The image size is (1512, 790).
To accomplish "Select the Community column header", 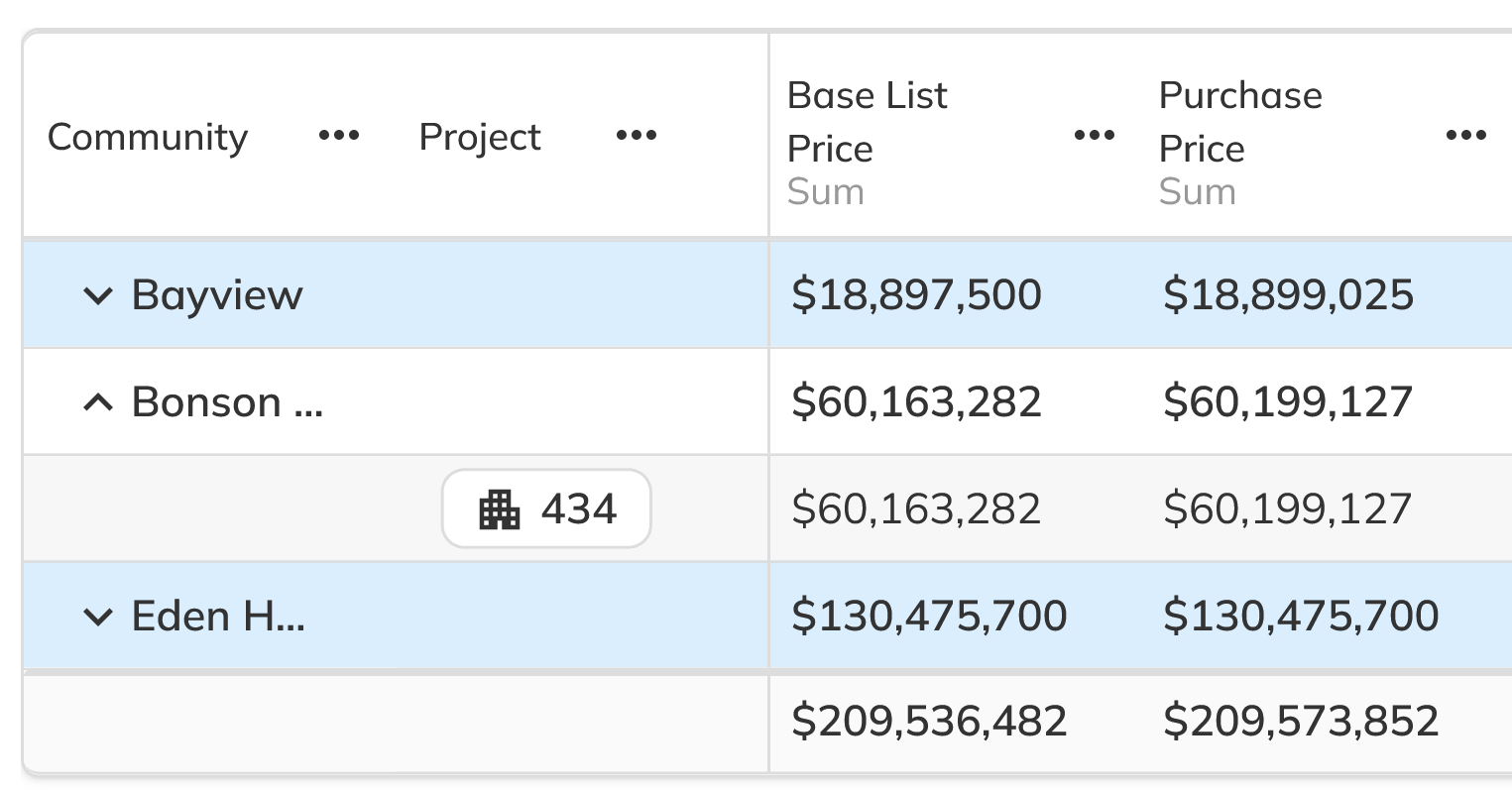I will click(x=148, y=137).
